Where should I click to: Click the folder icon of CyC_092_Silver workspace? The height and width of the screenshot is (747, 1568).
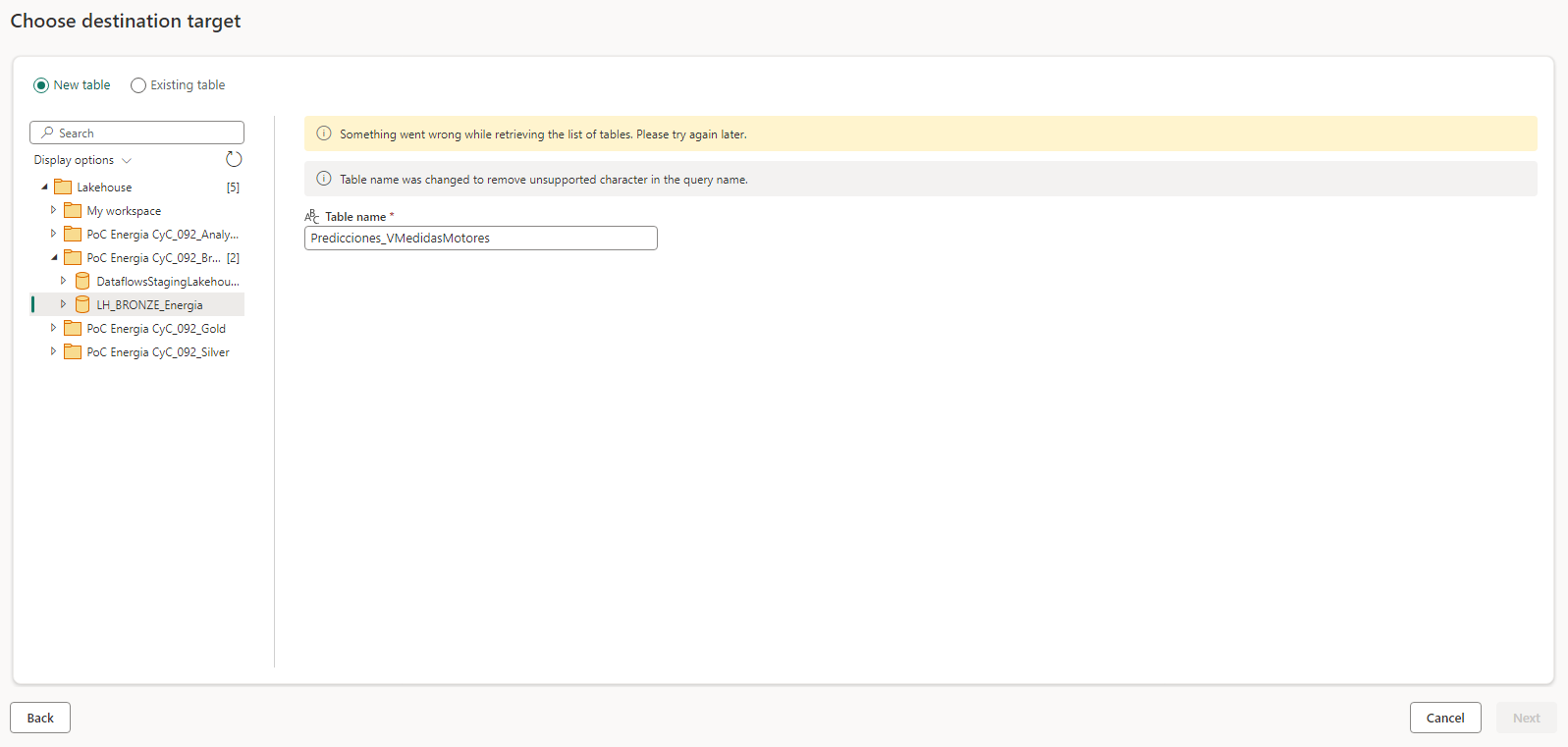pos(73,351)
